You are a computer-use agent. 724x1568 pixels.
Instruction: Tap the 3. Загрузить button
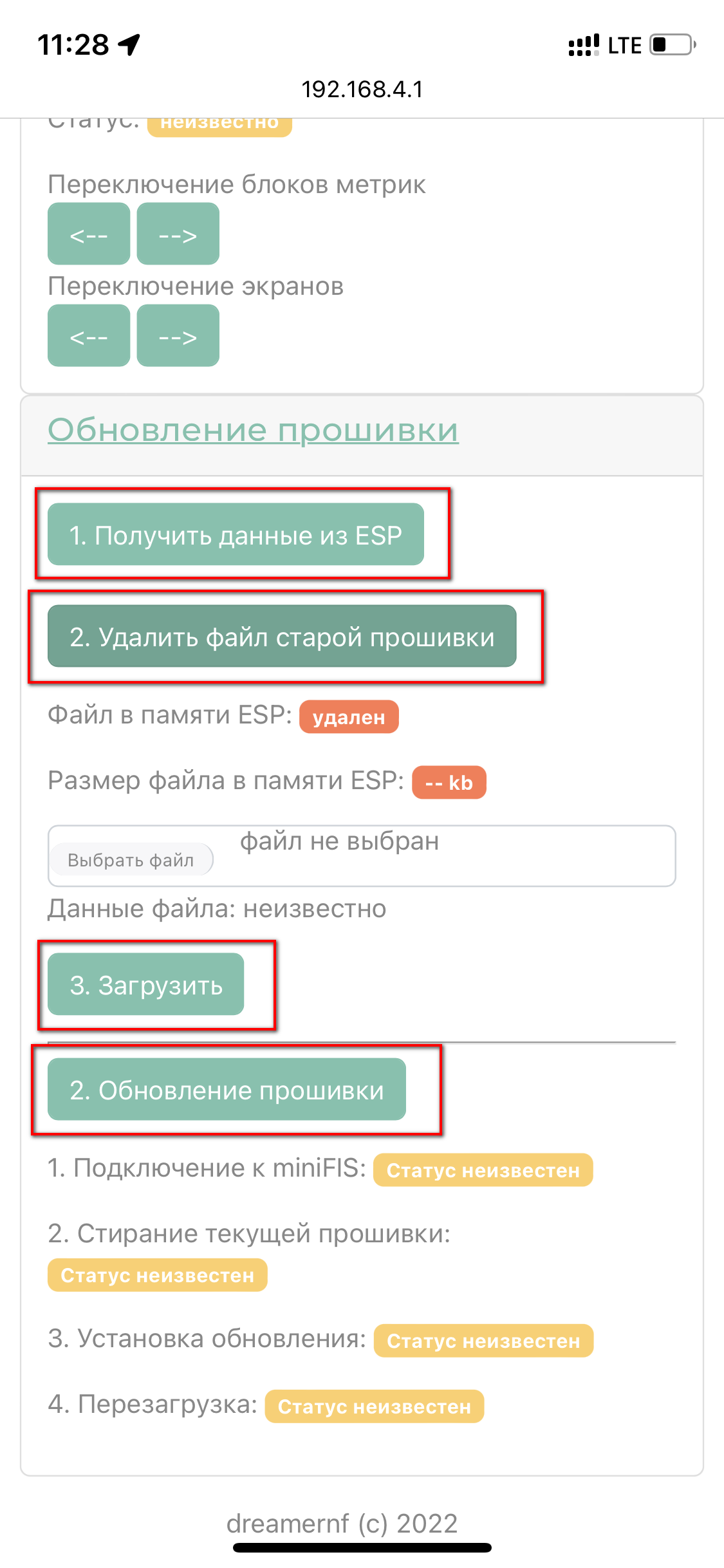pos(146,984)
